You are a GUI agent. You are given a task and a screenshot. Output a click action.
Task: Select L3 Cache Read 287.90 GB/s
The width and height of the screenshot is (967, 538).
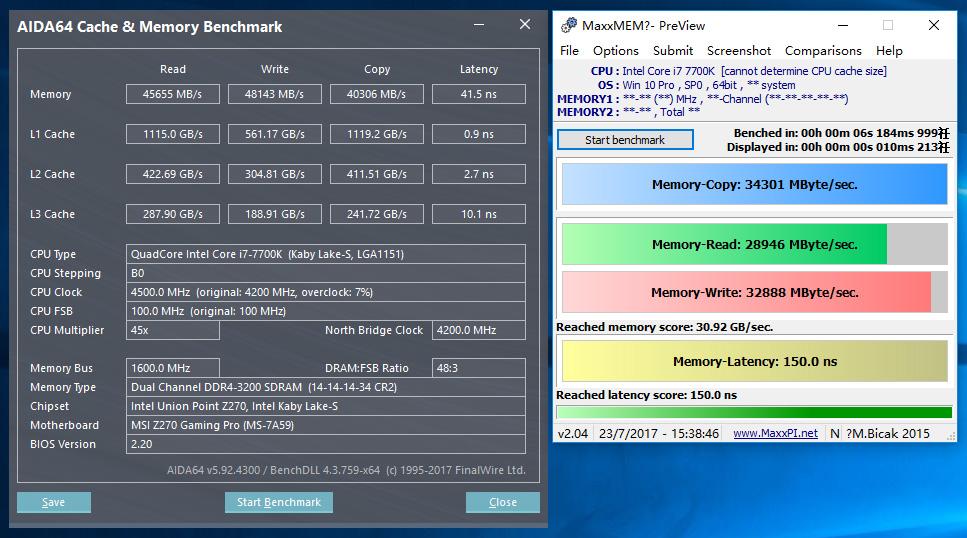tap(173, 214)
